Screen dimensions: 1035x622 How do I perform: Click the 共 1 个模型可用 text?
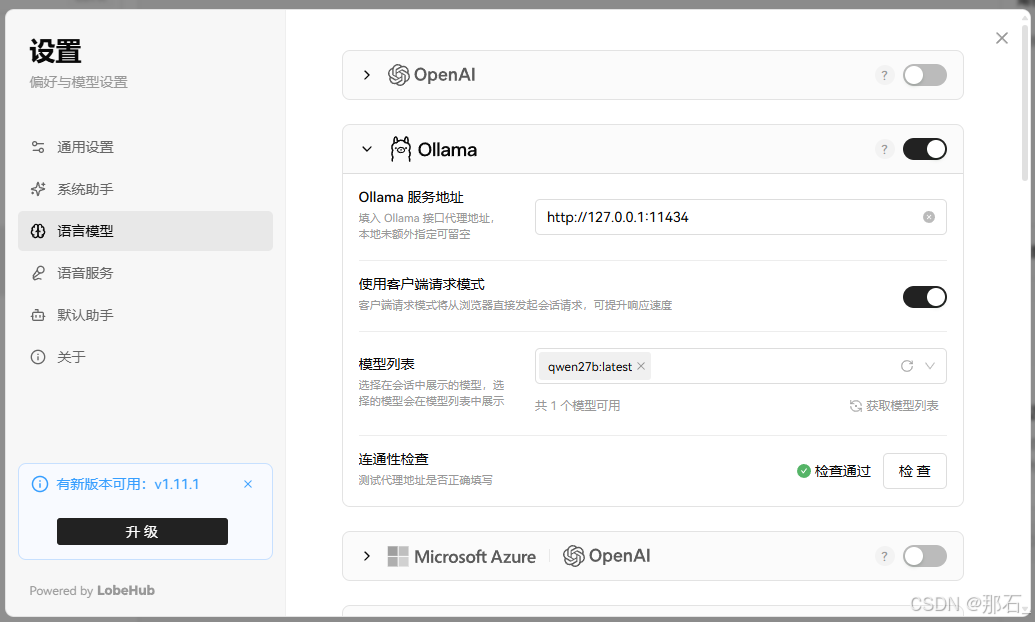(x=578, y=406)
